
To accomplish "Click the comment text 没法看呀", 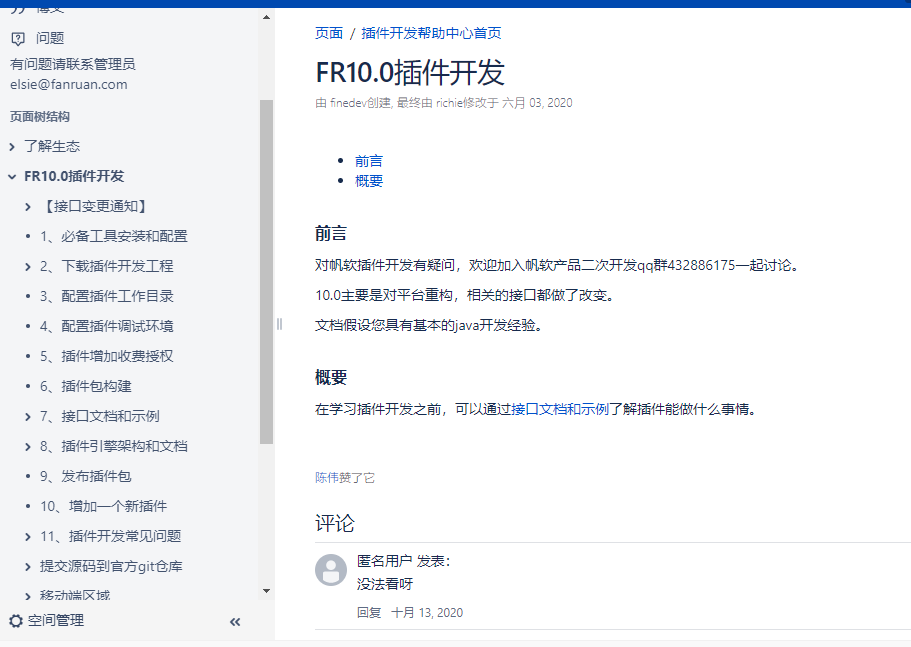I will tap(385, 584).
